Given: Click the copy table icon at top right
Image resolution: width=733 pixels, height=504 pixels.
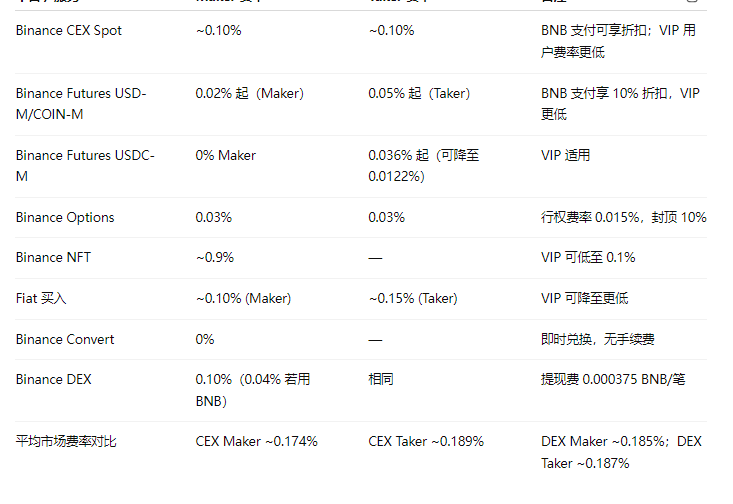Looking at the screenshot, I should coord(692,1).
